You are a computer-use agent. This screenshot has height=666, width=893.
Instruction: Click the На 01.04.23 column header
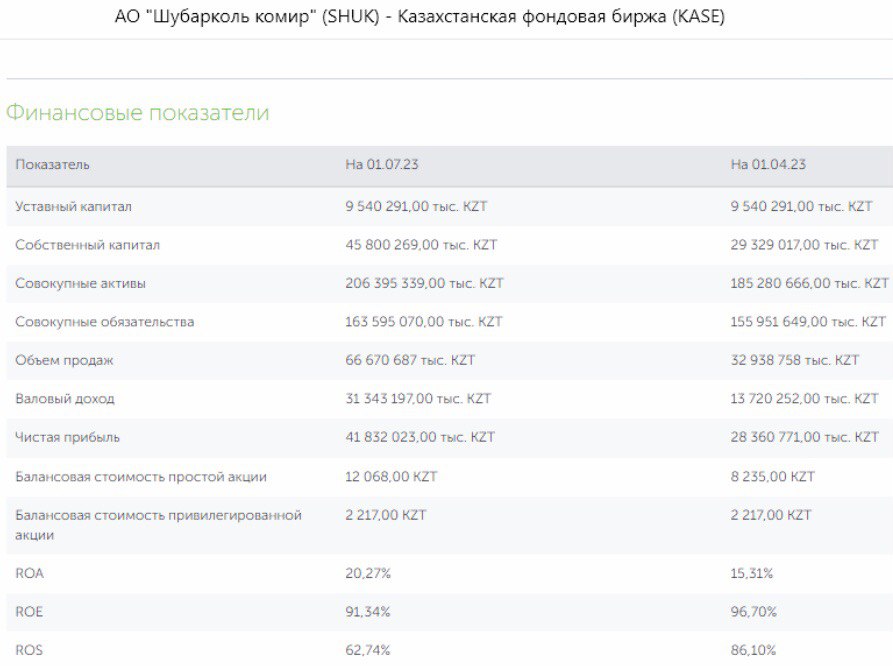[x=768, y=165]
